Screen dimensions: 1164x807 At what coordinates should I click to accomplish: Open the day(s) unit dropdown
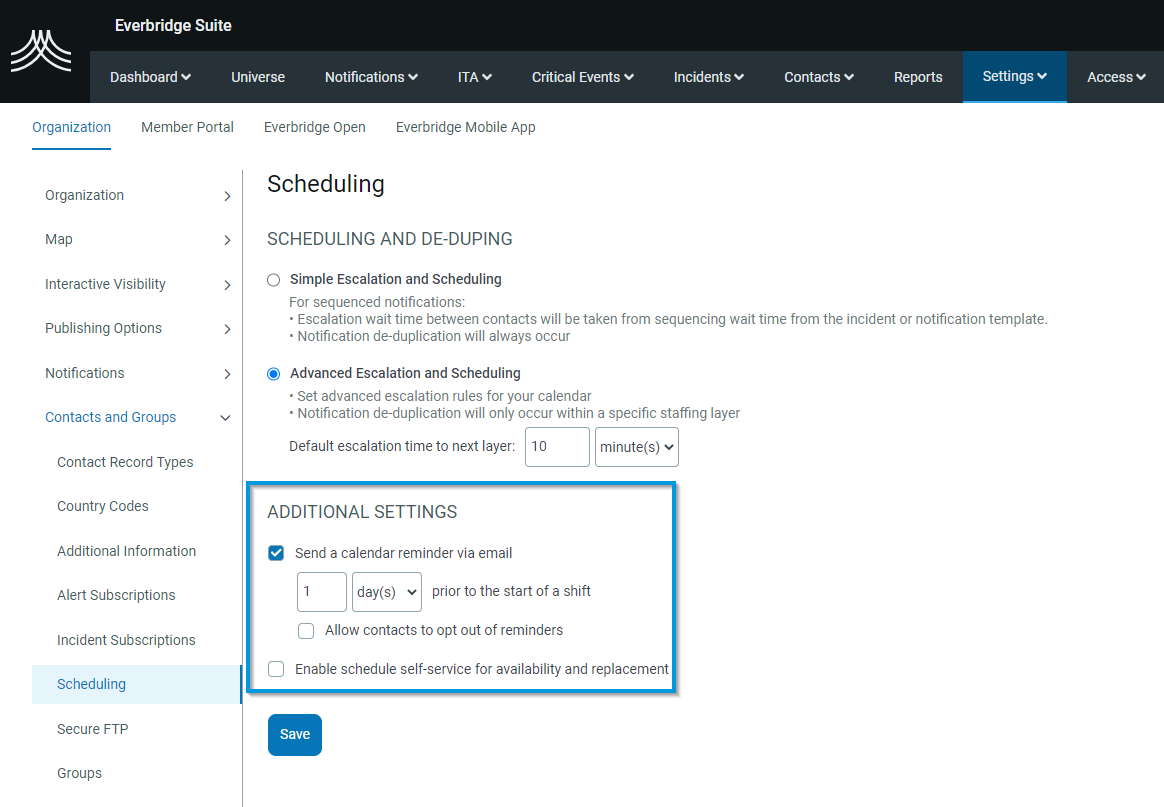click(387, 592)
